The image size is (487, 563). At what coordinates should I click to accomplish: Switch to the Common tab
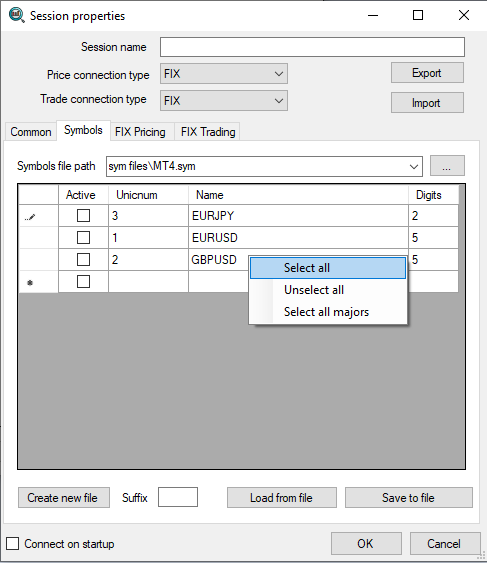point(31,132)
